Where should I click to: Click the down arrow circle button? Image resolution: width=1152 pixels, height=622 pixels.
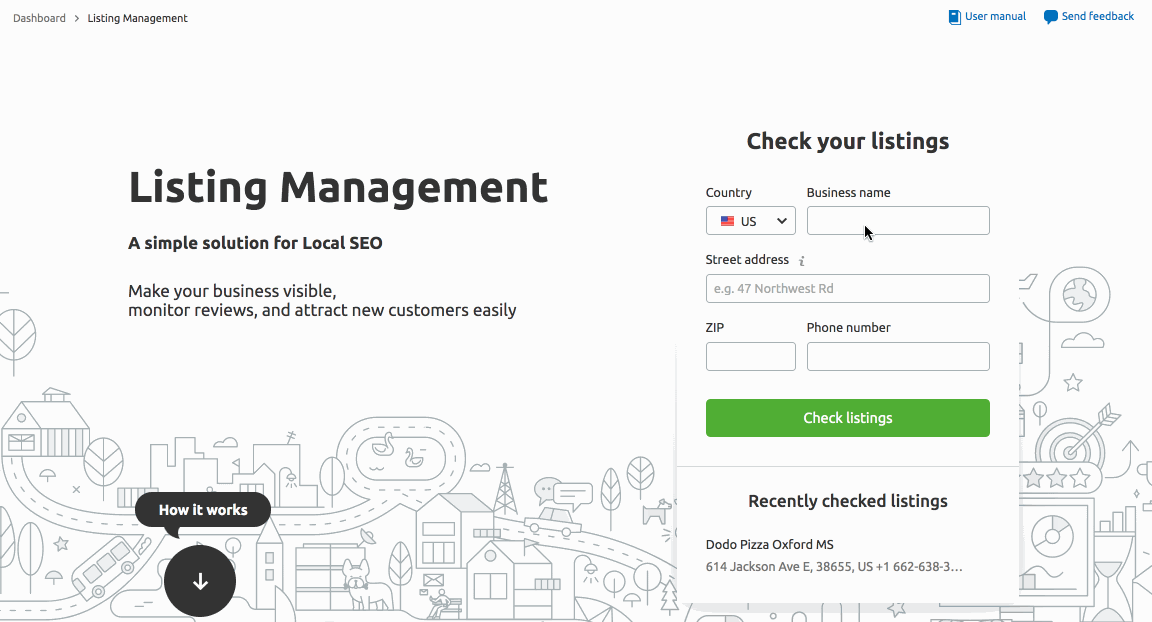tap(200, 581)
